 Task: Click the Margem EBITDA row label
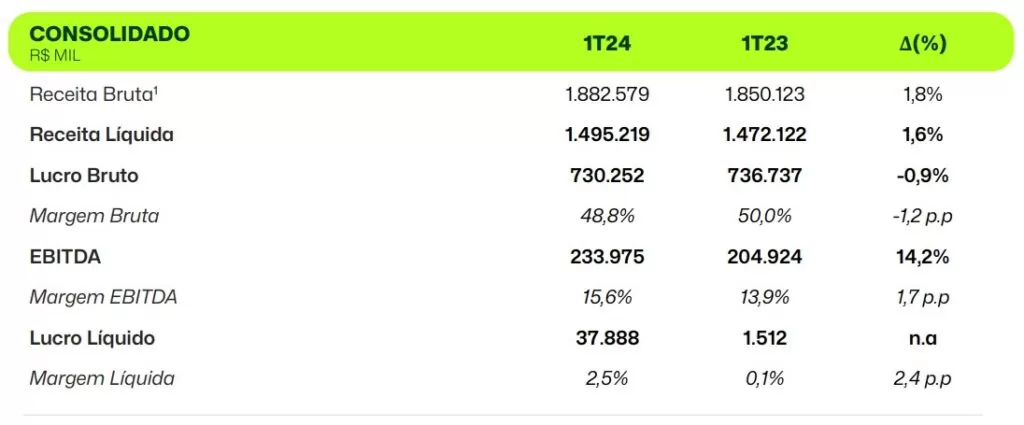click(103, 297)
